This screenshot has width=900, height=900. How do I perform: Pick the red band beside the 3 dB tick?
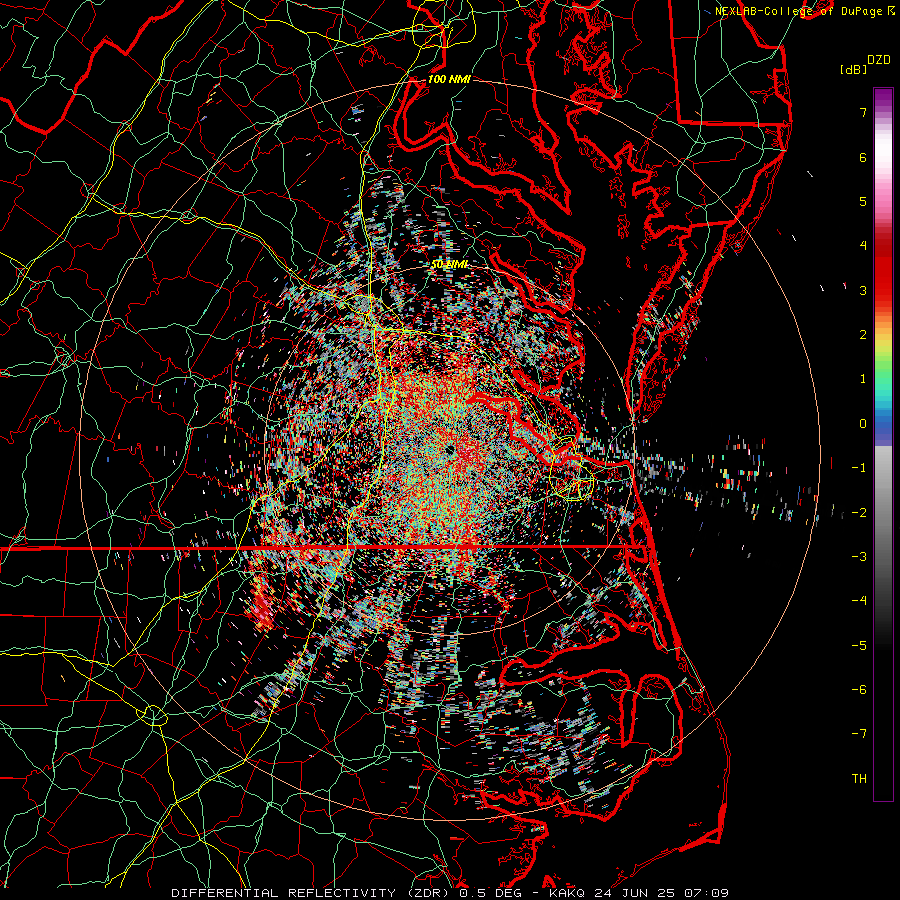(883, 290)
